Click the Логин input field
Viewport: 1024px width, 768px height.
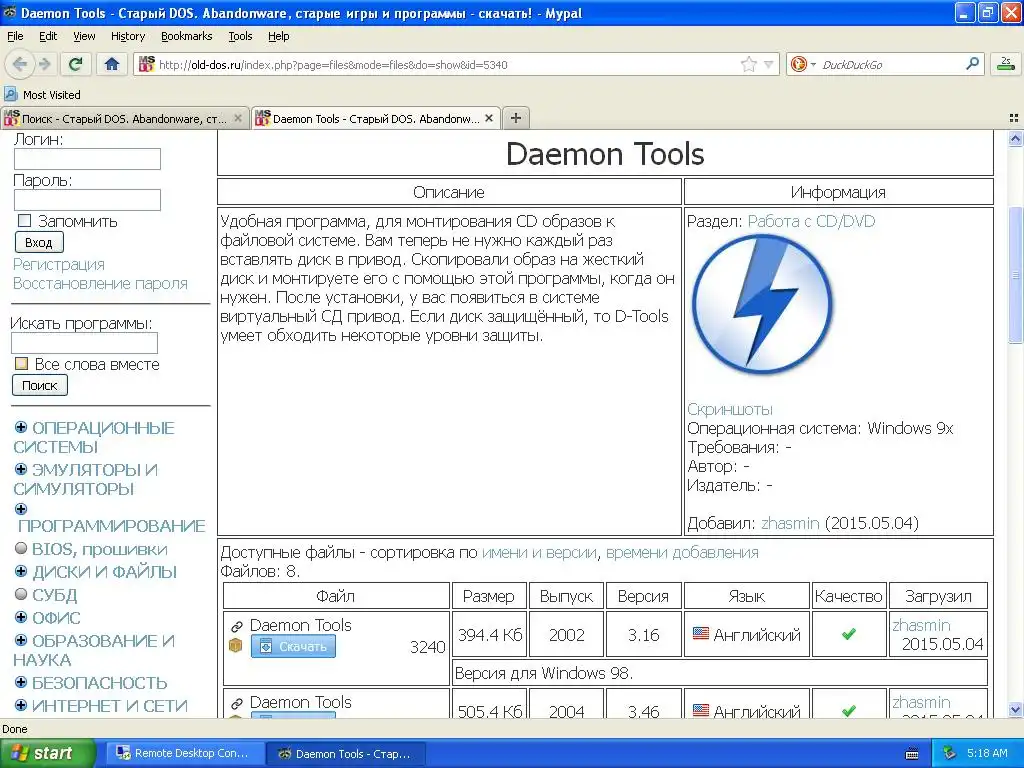point(87,159)
